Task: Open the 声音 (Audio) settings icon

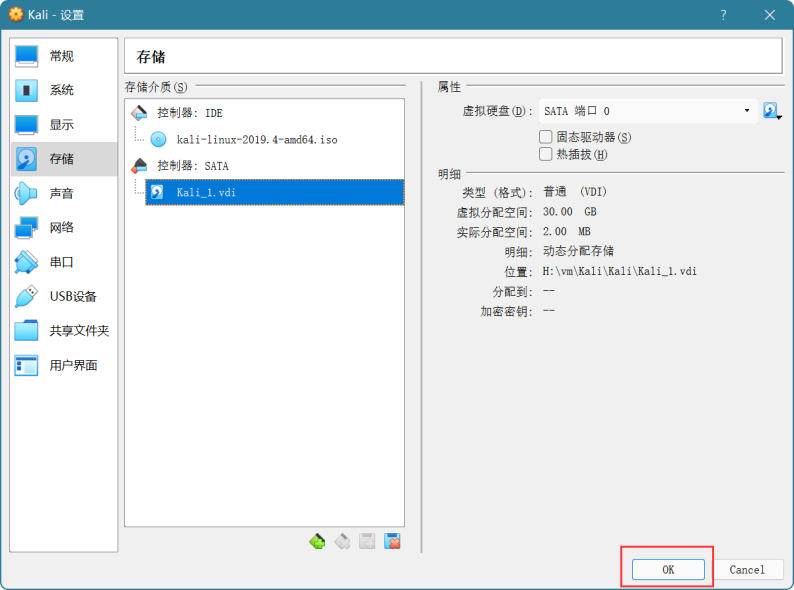Action: click(26, 193)
